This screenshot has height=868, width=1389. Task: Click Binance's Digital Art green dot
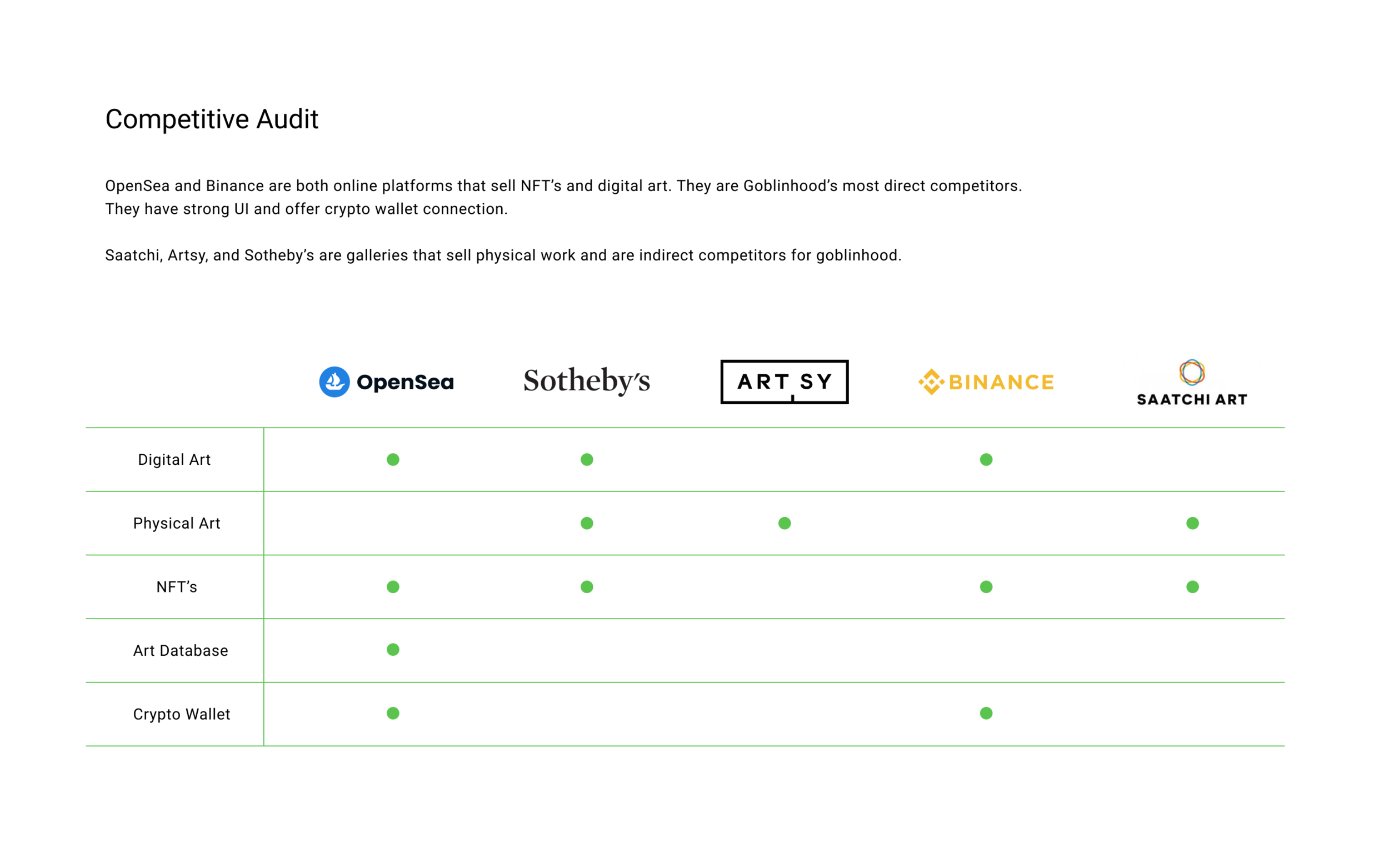pos(986,459)
